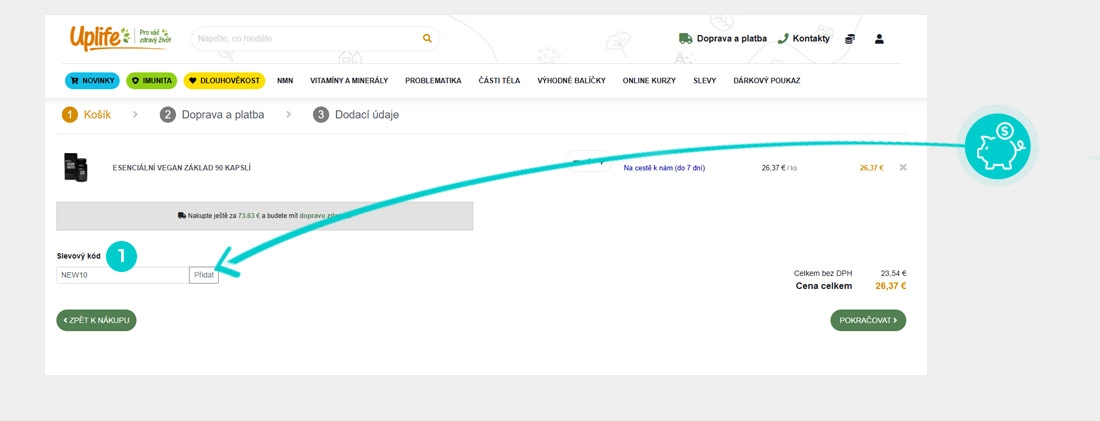1100x421 pixels.
Task: Open Doprava a platba header link
Action: click(722, 39)
